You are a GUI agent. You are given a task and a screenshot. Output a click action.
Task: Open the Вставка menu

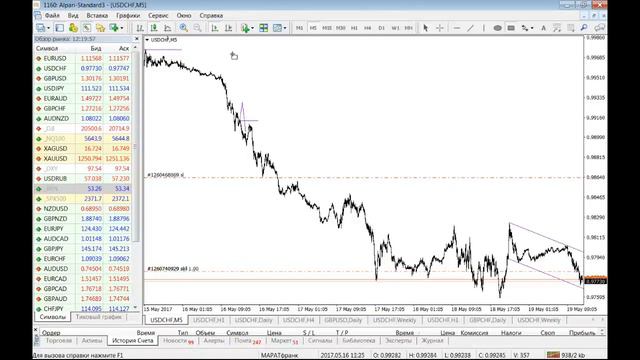[x=97, y=16]
